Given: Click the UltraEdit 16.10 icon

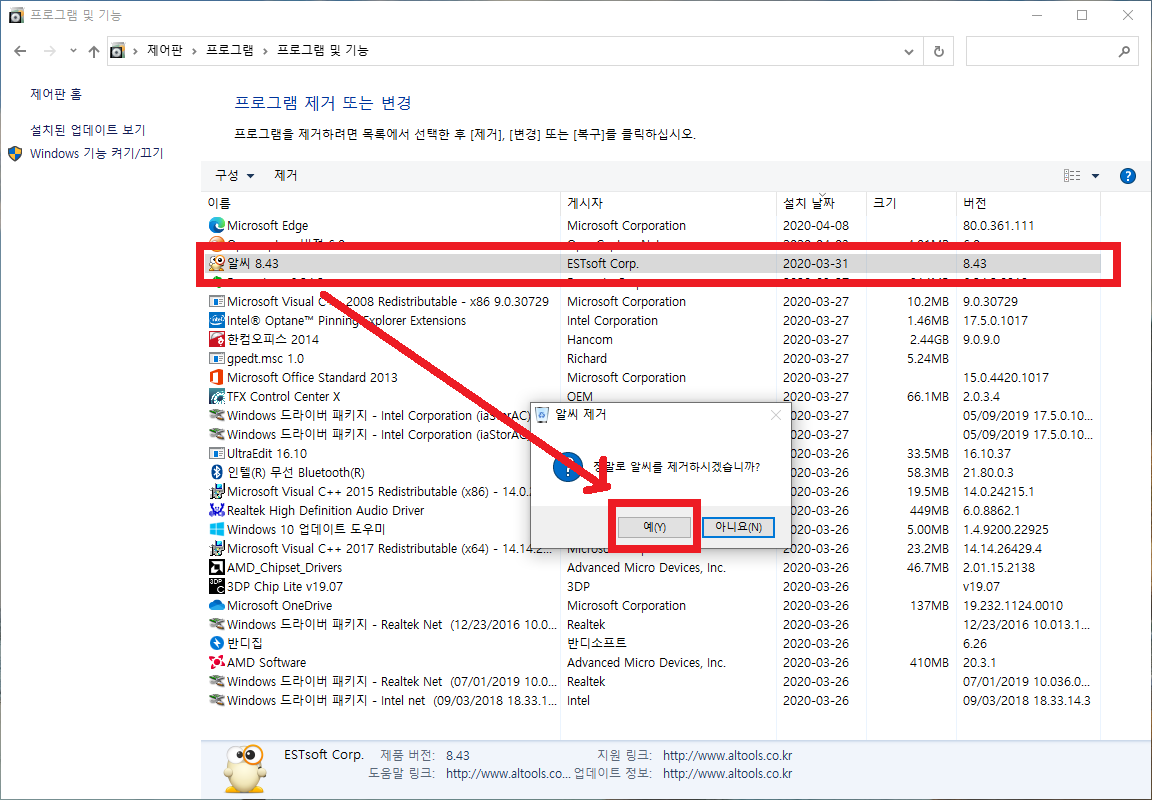Looking at the screenshot, I should click(216, 453).
